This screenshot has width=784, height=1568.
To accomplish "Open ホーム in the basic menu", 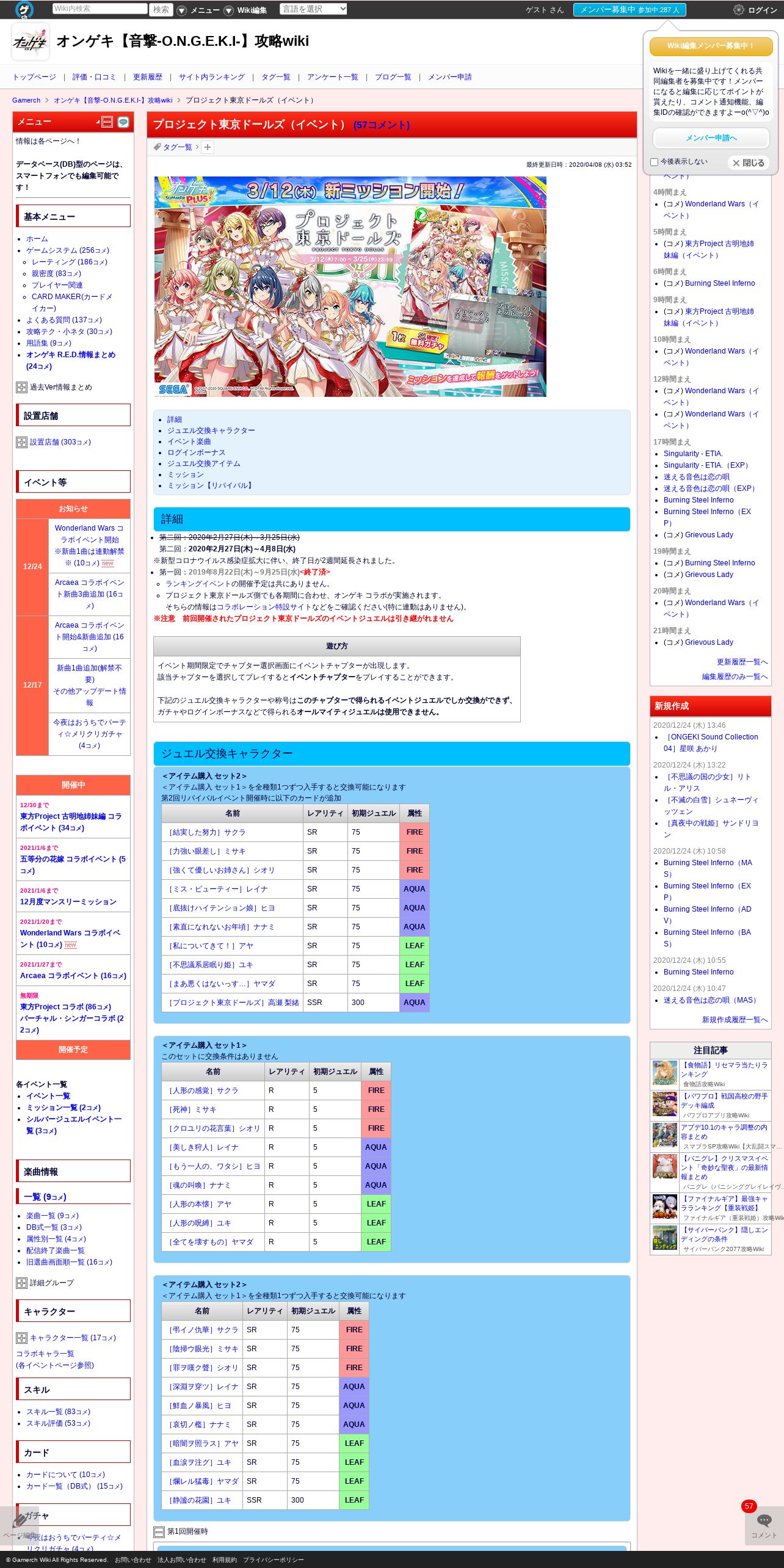I will (x=37, y=239).
